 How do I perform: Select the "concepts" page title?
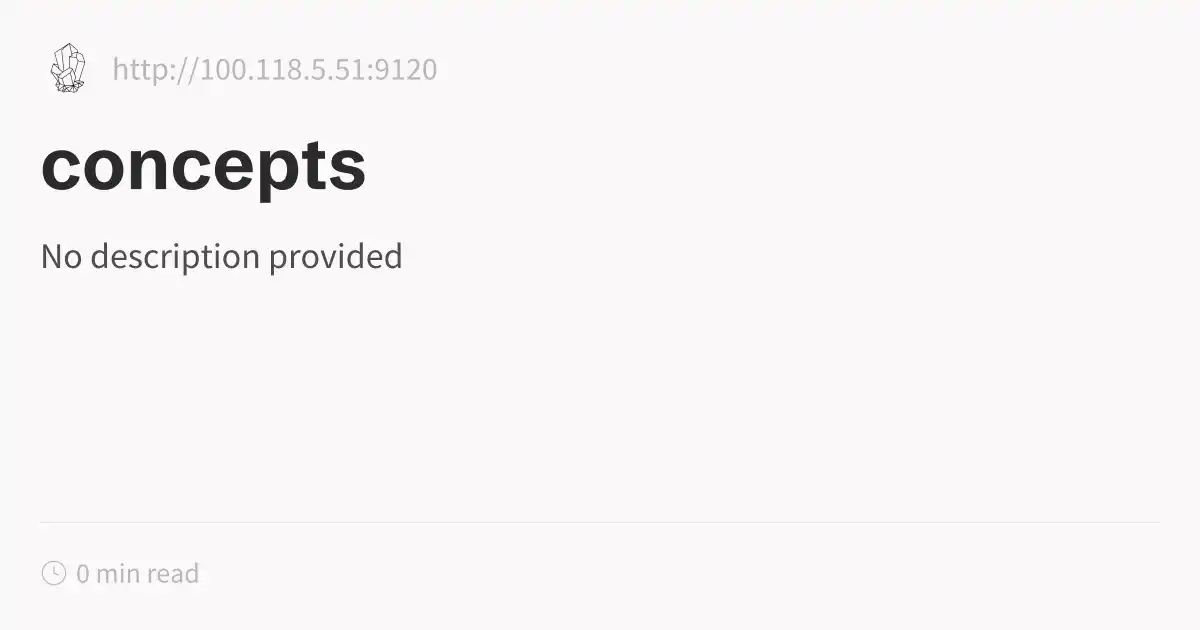203,166
